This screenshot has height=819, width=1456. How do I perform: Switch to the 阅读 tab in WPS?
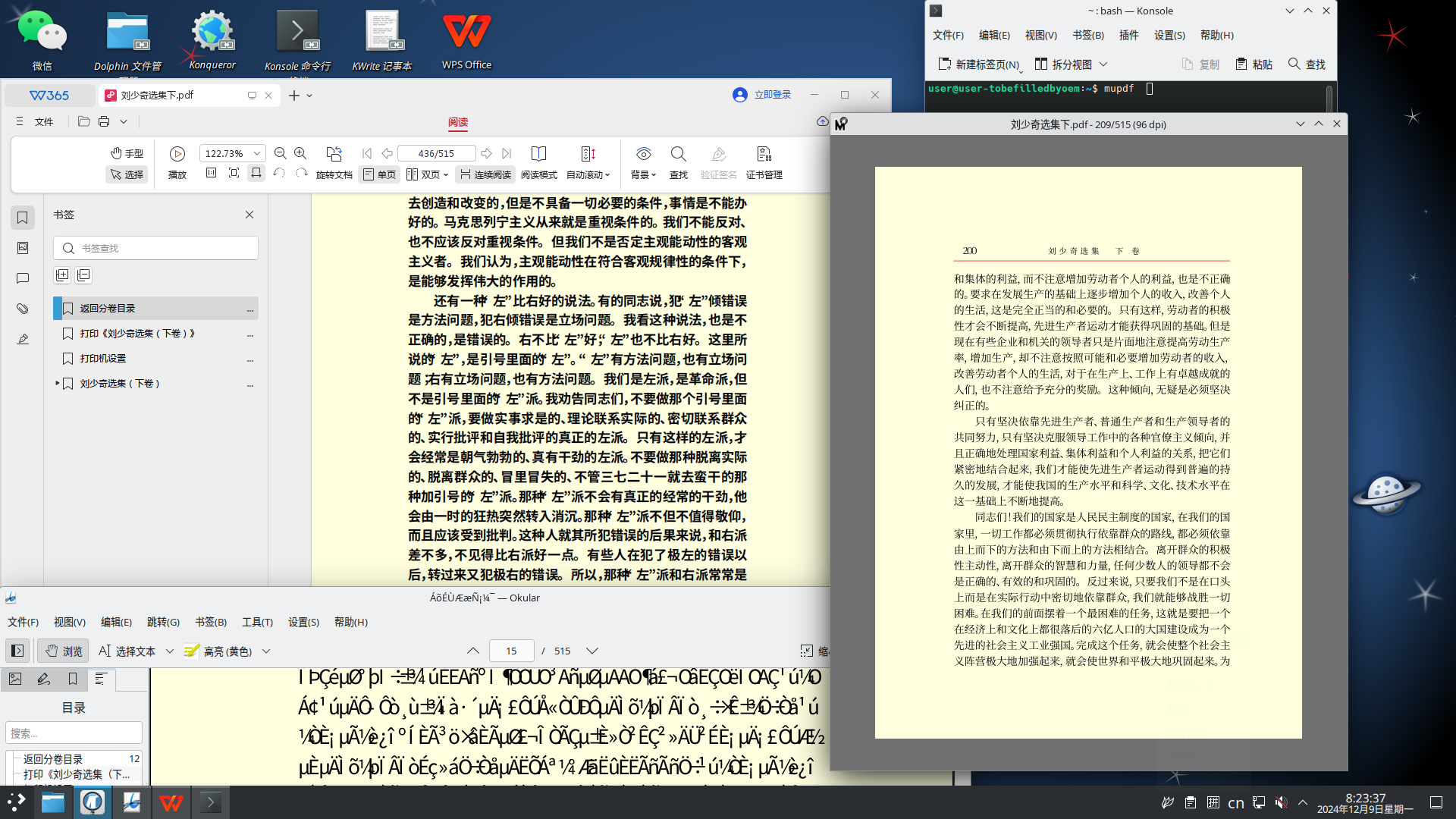(x=458, y=122)
